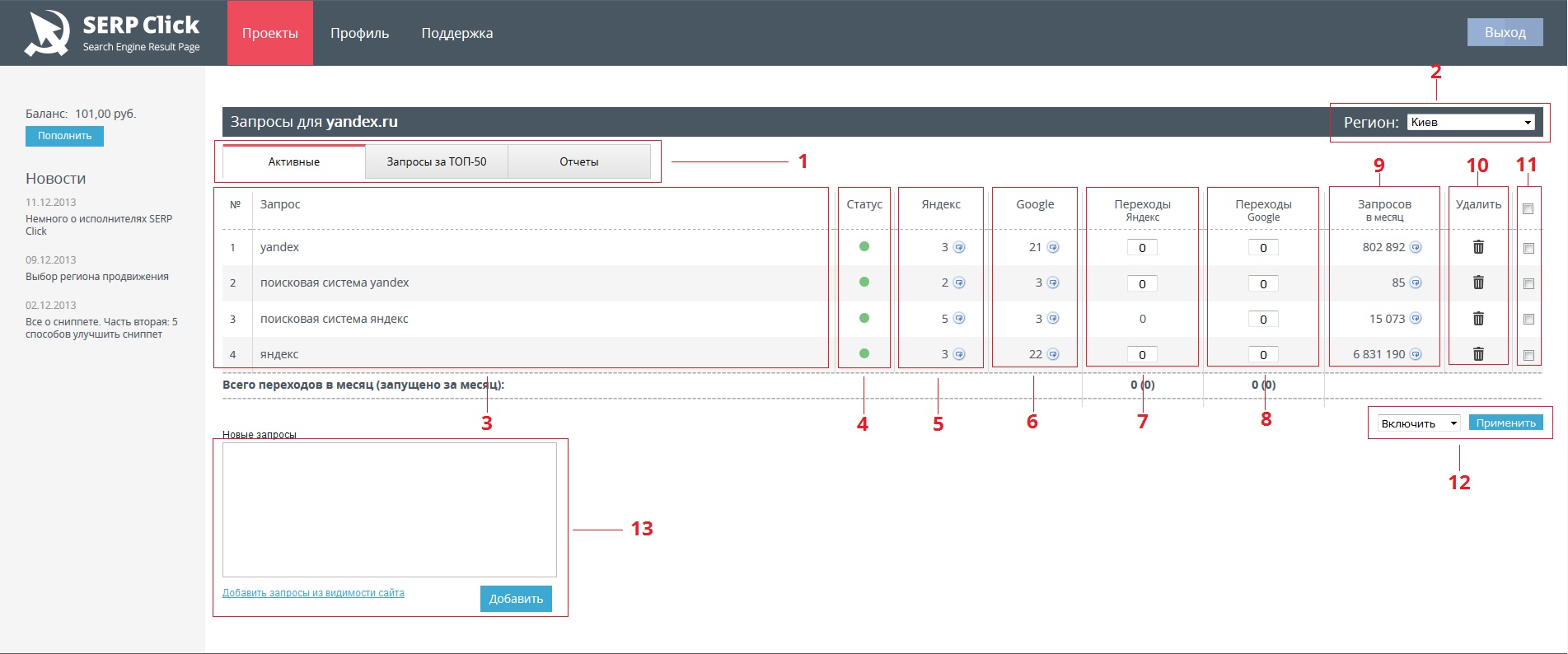
Task: Click "Добавить запросы из видимости сайта" link
Action: click(313, 593)
